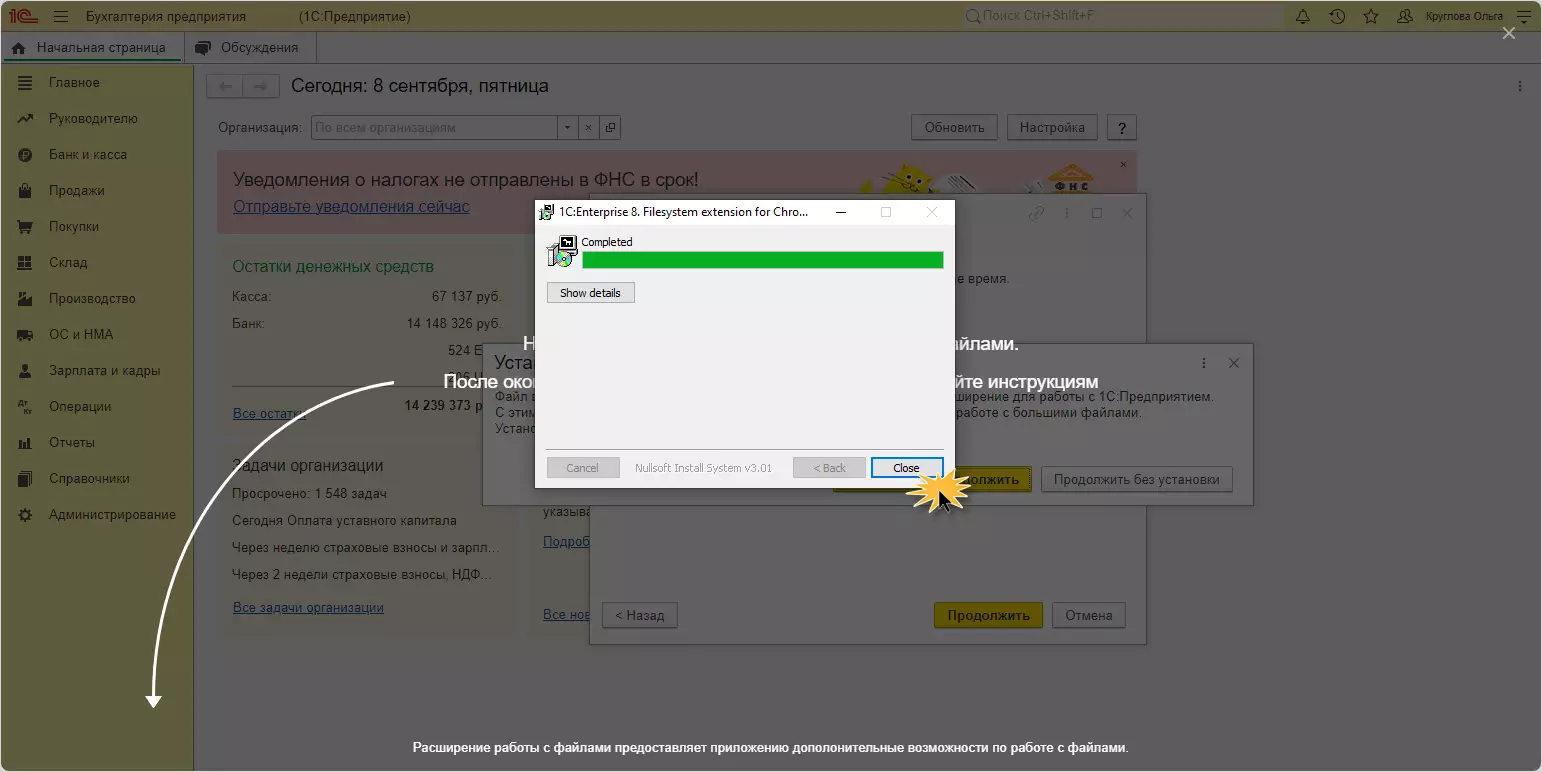Click the Show details button in installer
1542x772 pixels.
pyautogui.click(x=590, y=293)
